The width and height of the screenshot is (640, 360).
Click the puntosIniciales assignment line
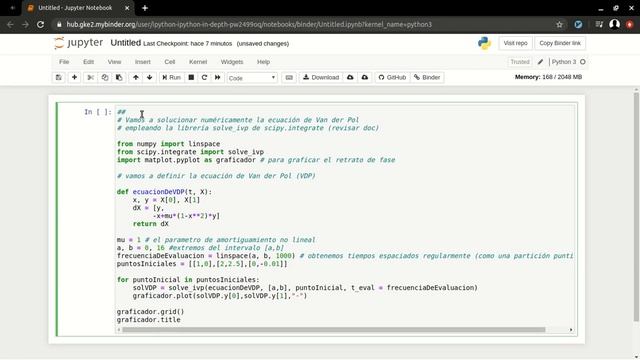point(202,264)
